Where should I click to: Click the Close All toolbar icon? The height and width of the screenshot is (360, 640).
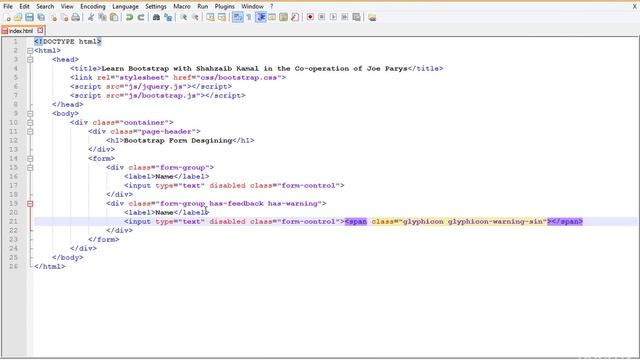64,17
